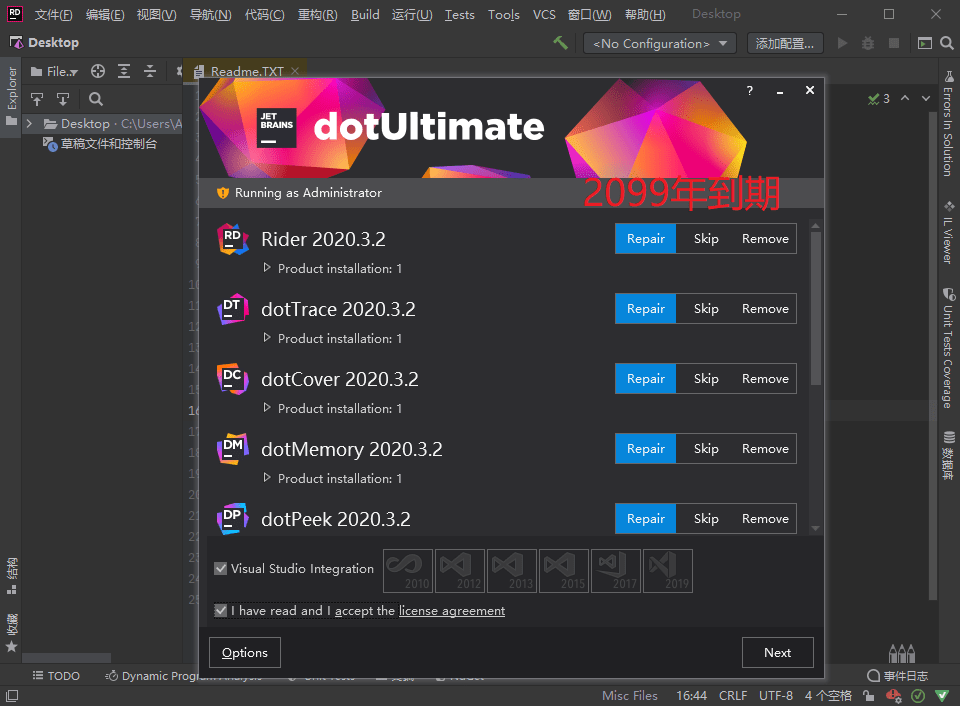This screenshot has height=706, width=960.
Task: Click 添加配置 add configuration button
Action: [x=785, y=43]
